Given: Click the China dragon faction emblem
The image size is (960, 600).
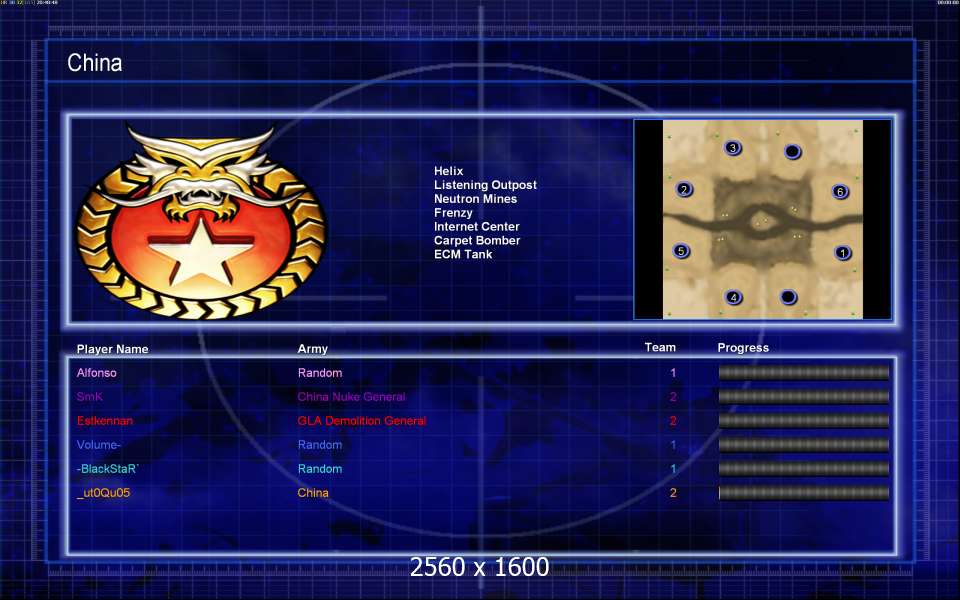Looking at the screenshot, I should point(201,221).
